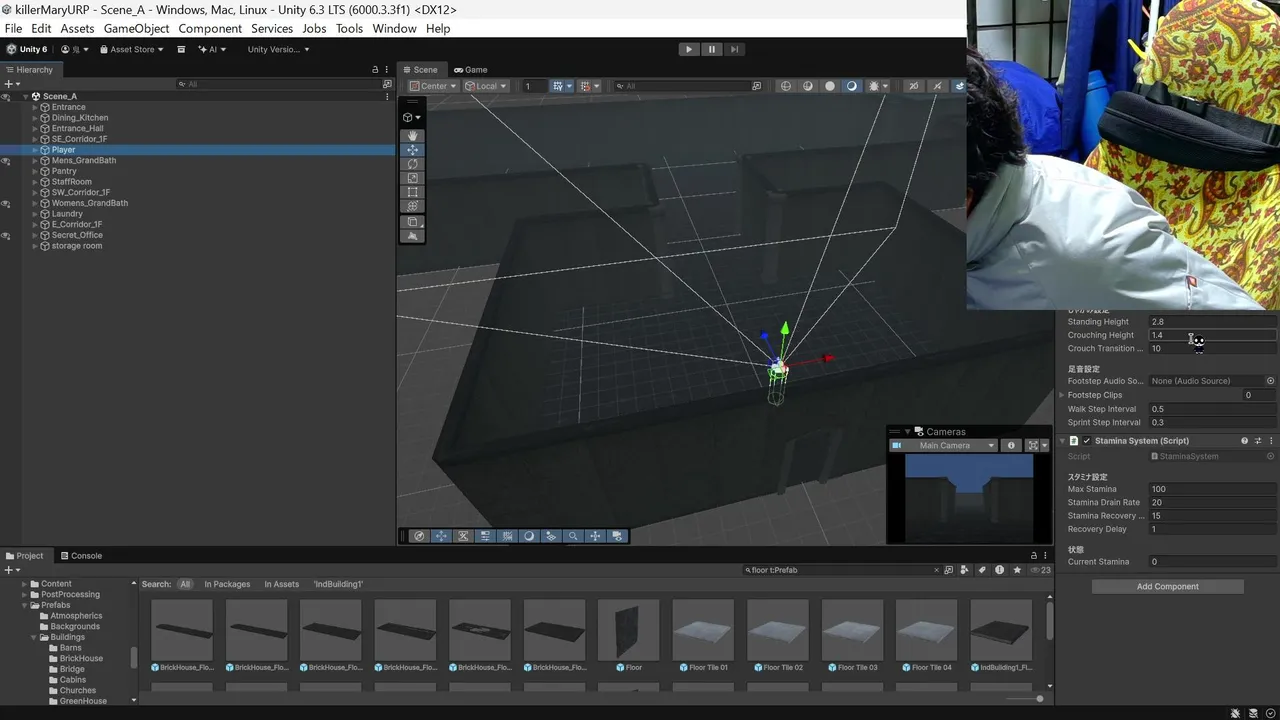Open Stamina System help icon
The height and width of the screenshot is (720, 1280).
[1245, 441]
